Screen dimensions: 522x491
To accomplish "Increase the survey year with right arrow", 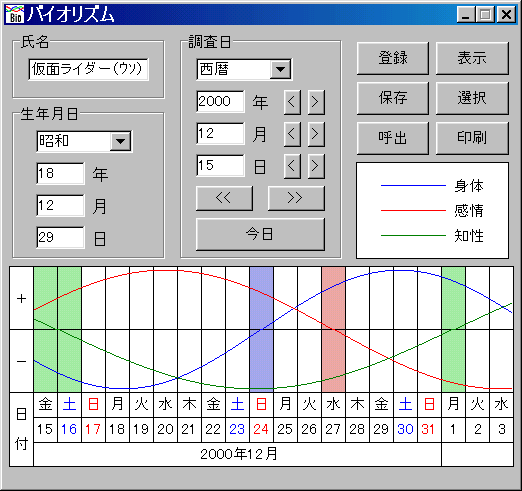I will pos(316,102).
